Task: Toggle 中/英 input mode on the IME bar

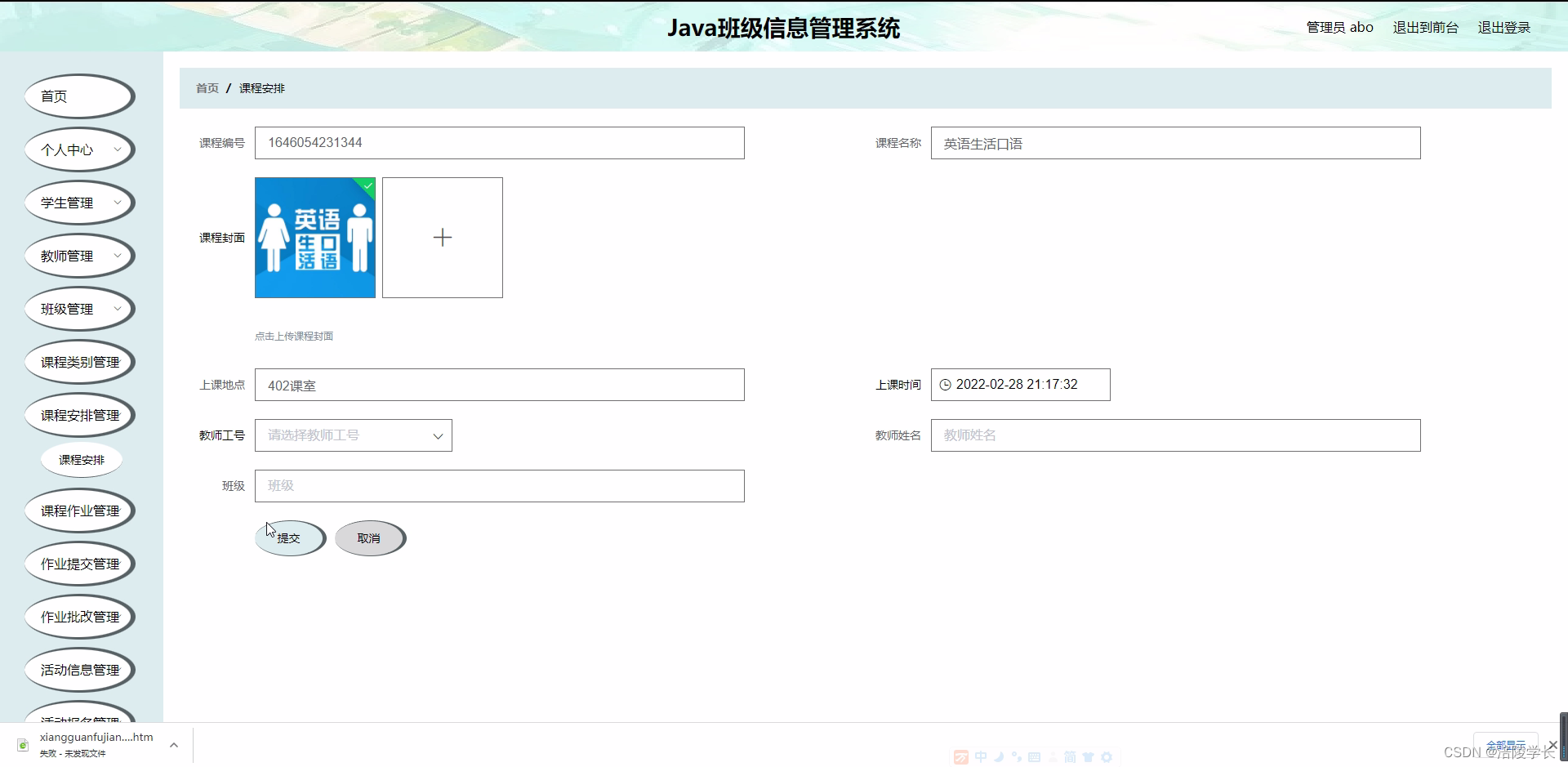Action: [x=981, y=757]
